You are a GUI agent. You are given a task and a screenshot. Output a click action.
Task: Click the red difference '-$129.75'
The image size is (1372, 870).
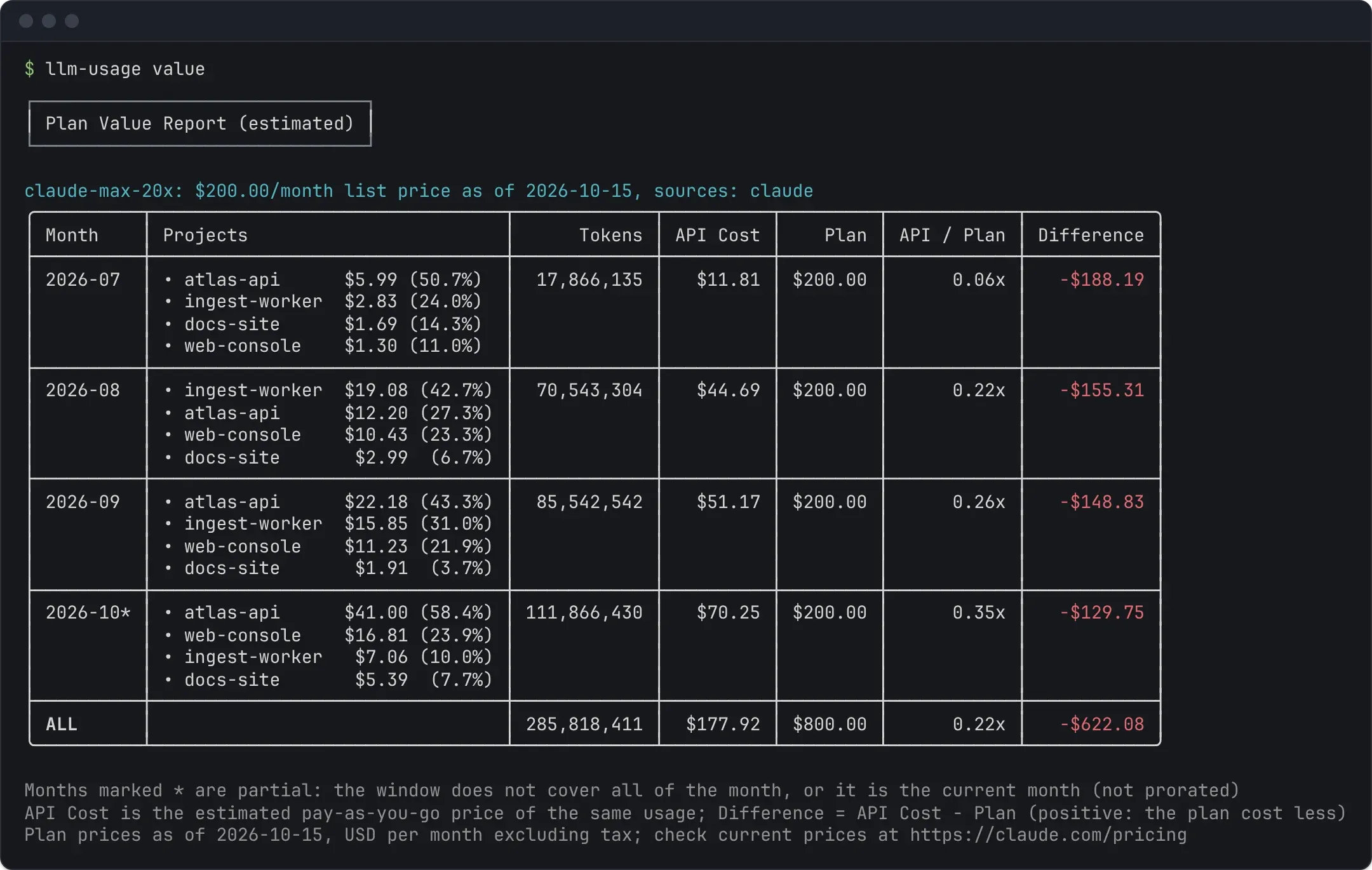click(1102, 612)
